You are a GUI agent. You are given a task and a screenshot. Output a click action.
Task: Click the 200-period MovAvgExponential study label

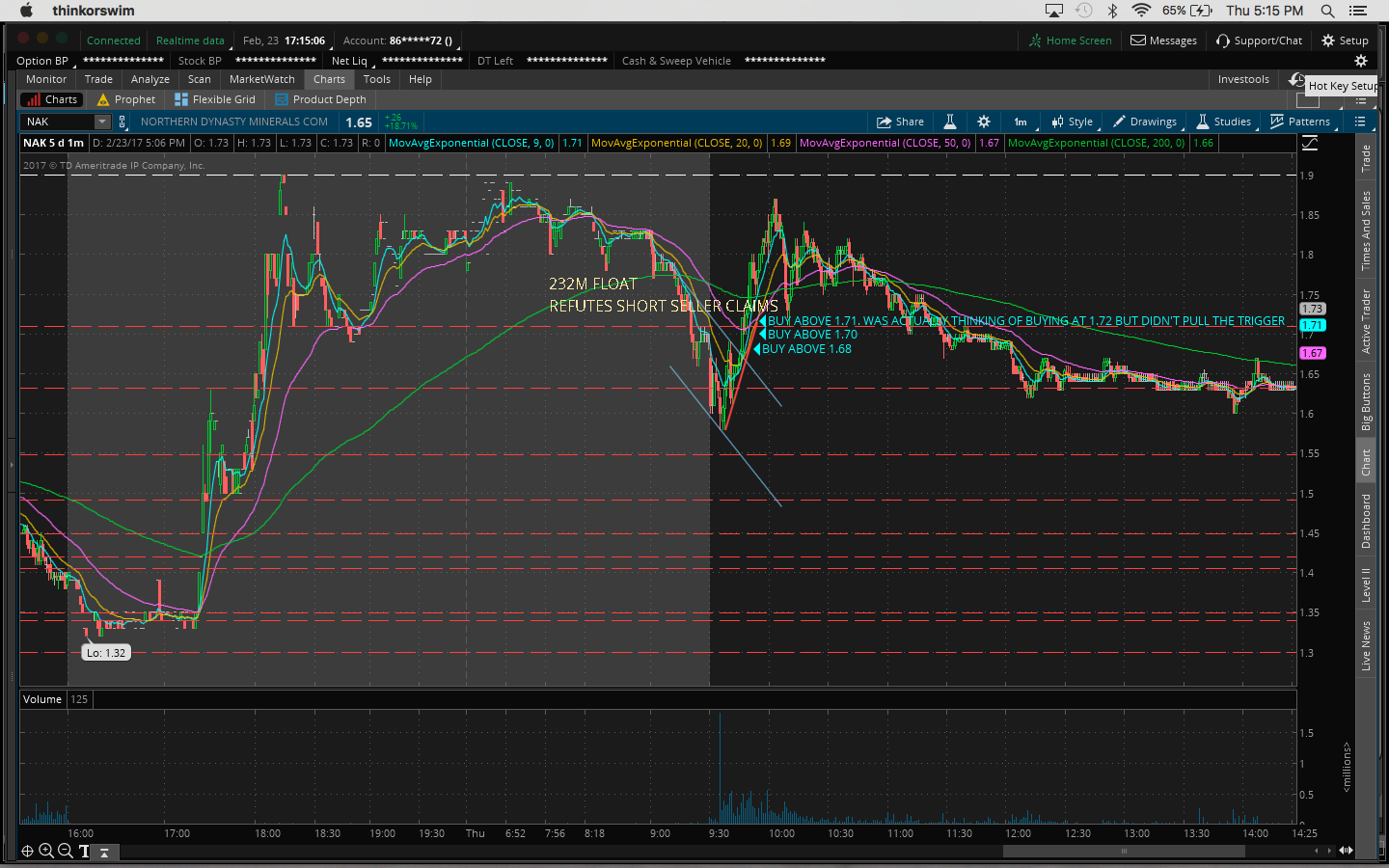[x=1097, y=143]
